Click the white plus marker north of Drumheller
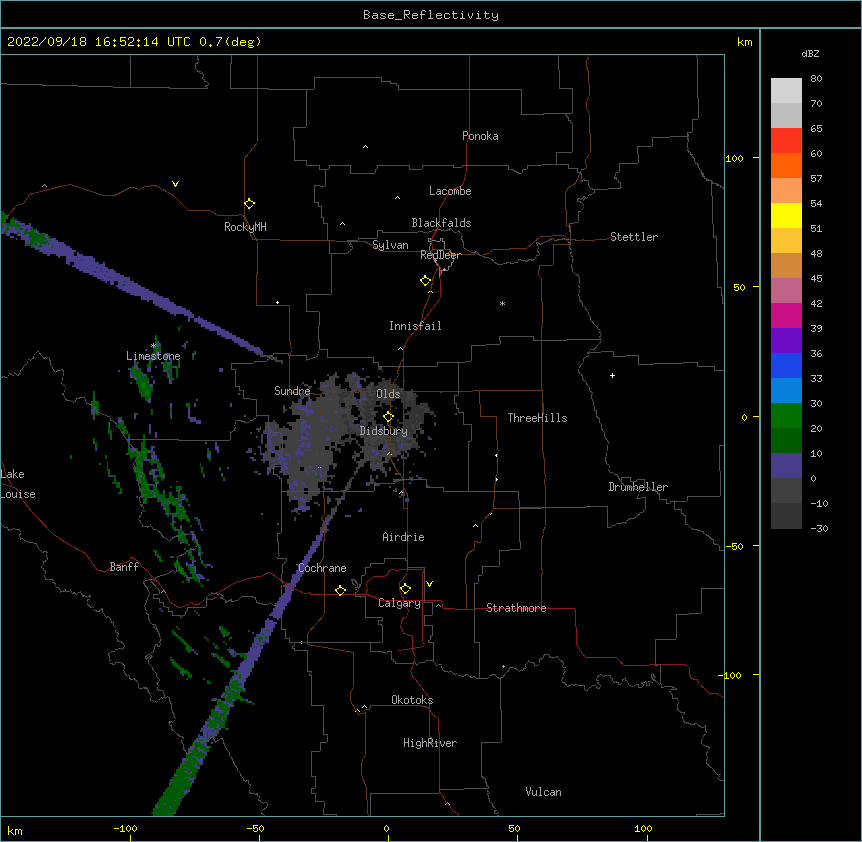Viewport: 862px width, 842px height. pos(612,375)
